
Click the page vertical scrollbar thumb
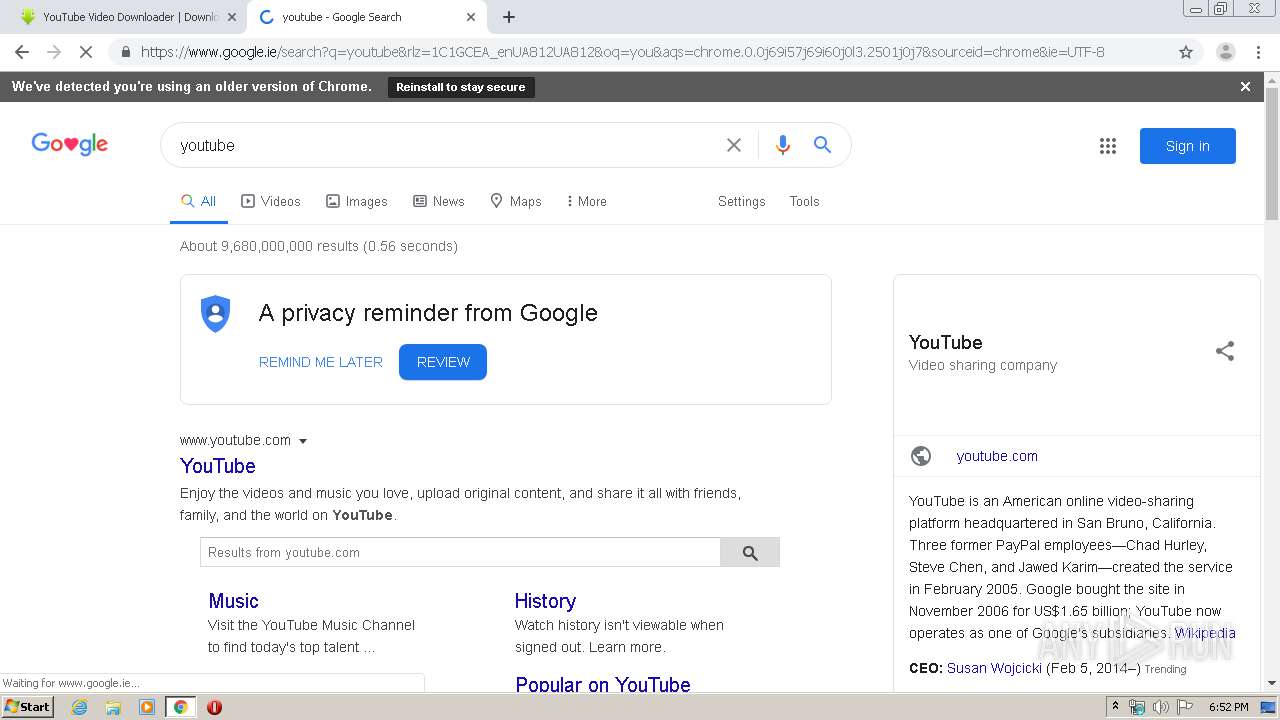pos(1272,155)
